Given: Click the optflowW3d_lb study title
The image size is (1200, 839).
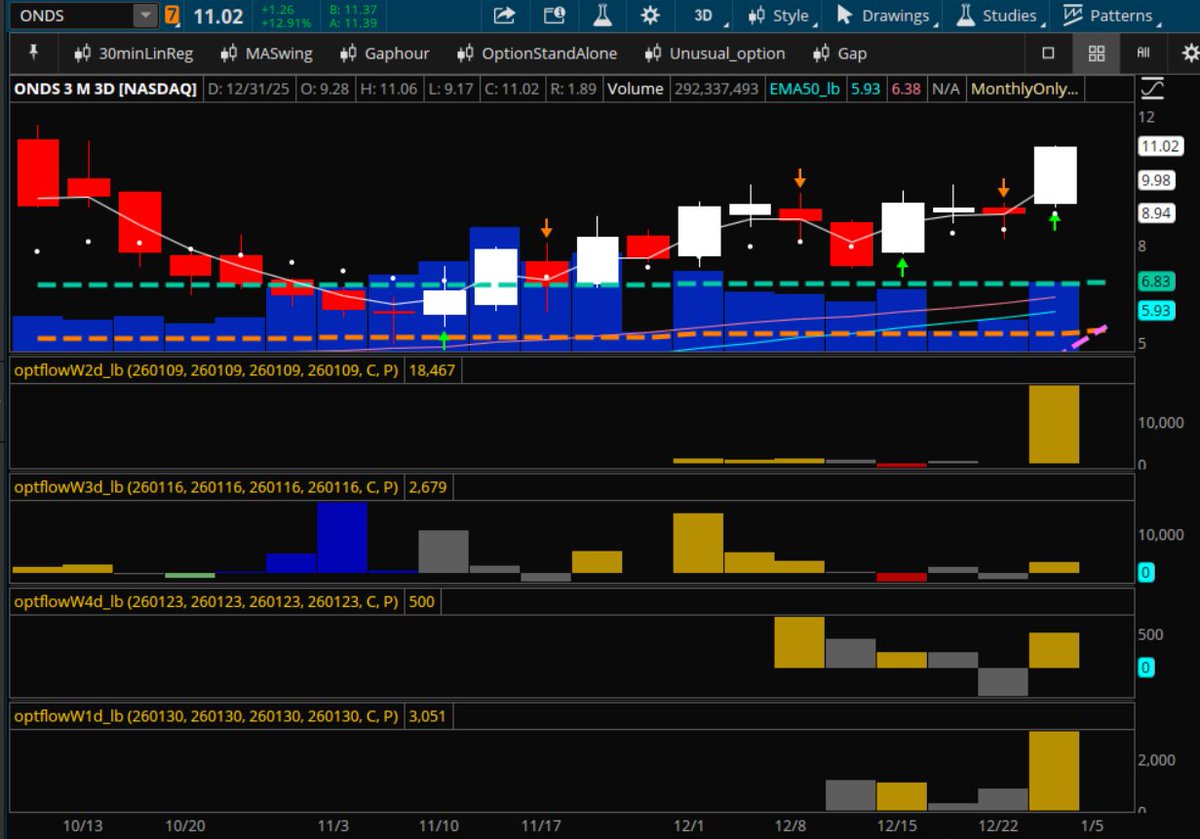Looking at the screenshot, I should (x=208, y=487).
